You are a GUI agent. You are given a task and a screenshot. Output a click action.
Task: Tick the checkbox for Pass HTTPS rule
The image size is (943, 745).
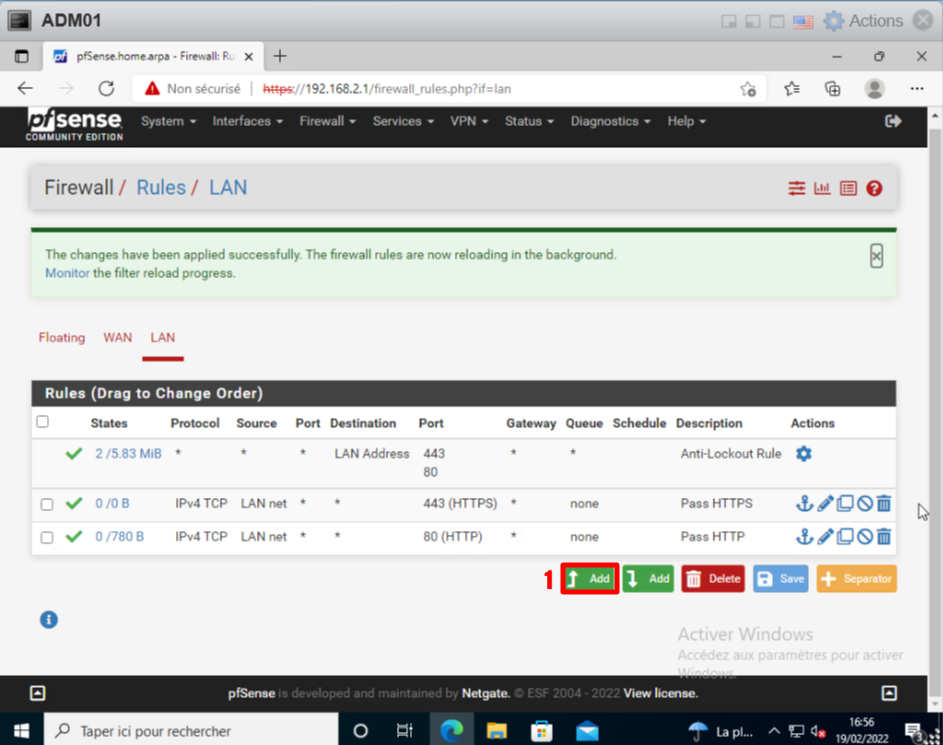coord(47,504)
